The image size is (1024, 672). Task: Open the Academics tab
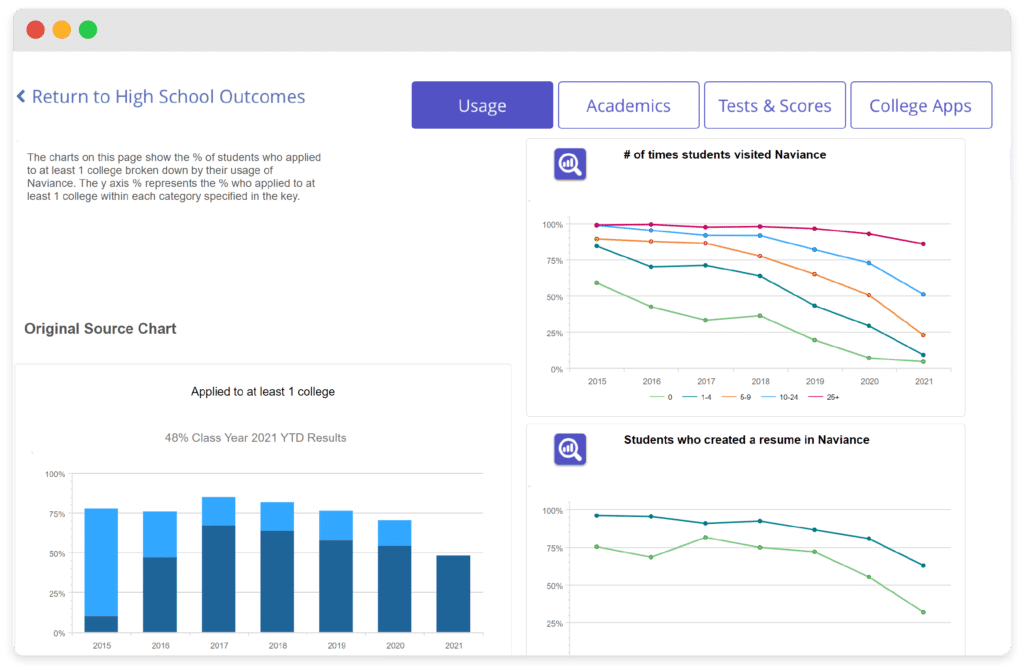coord(628,105)
